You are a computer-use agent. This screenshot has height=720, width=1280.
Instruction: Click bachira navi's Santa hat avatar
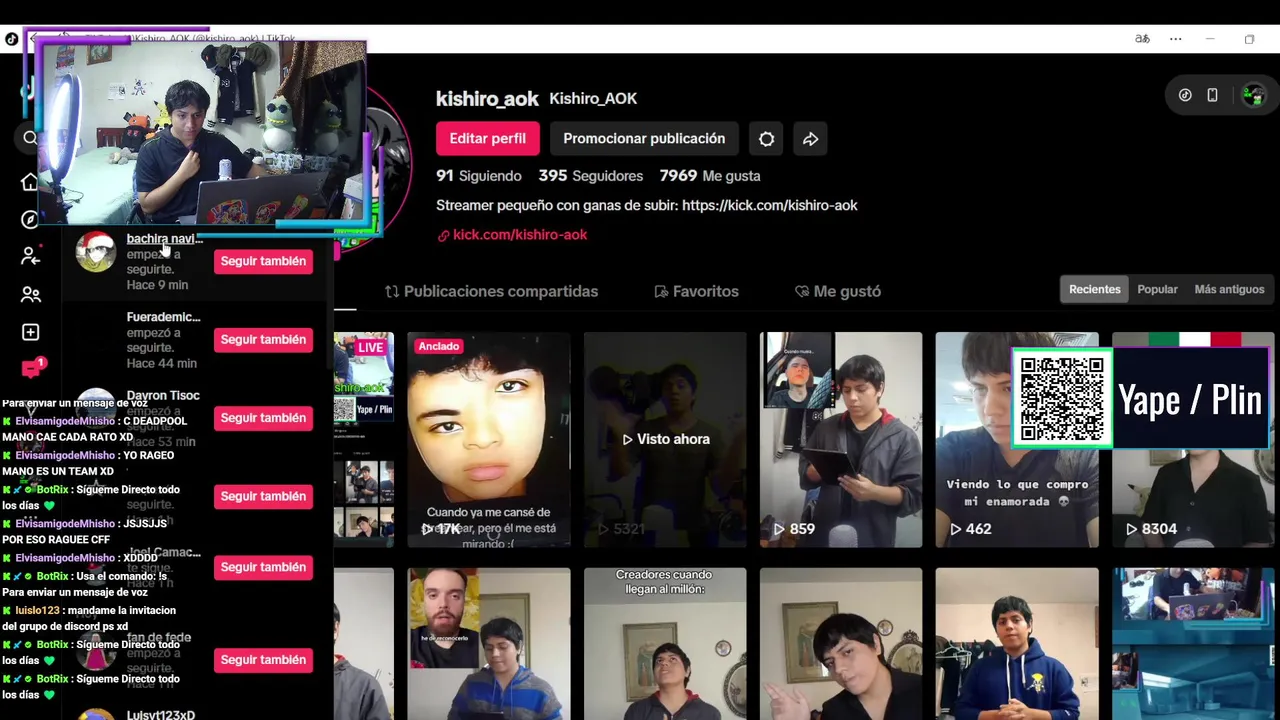click(96, 251)
